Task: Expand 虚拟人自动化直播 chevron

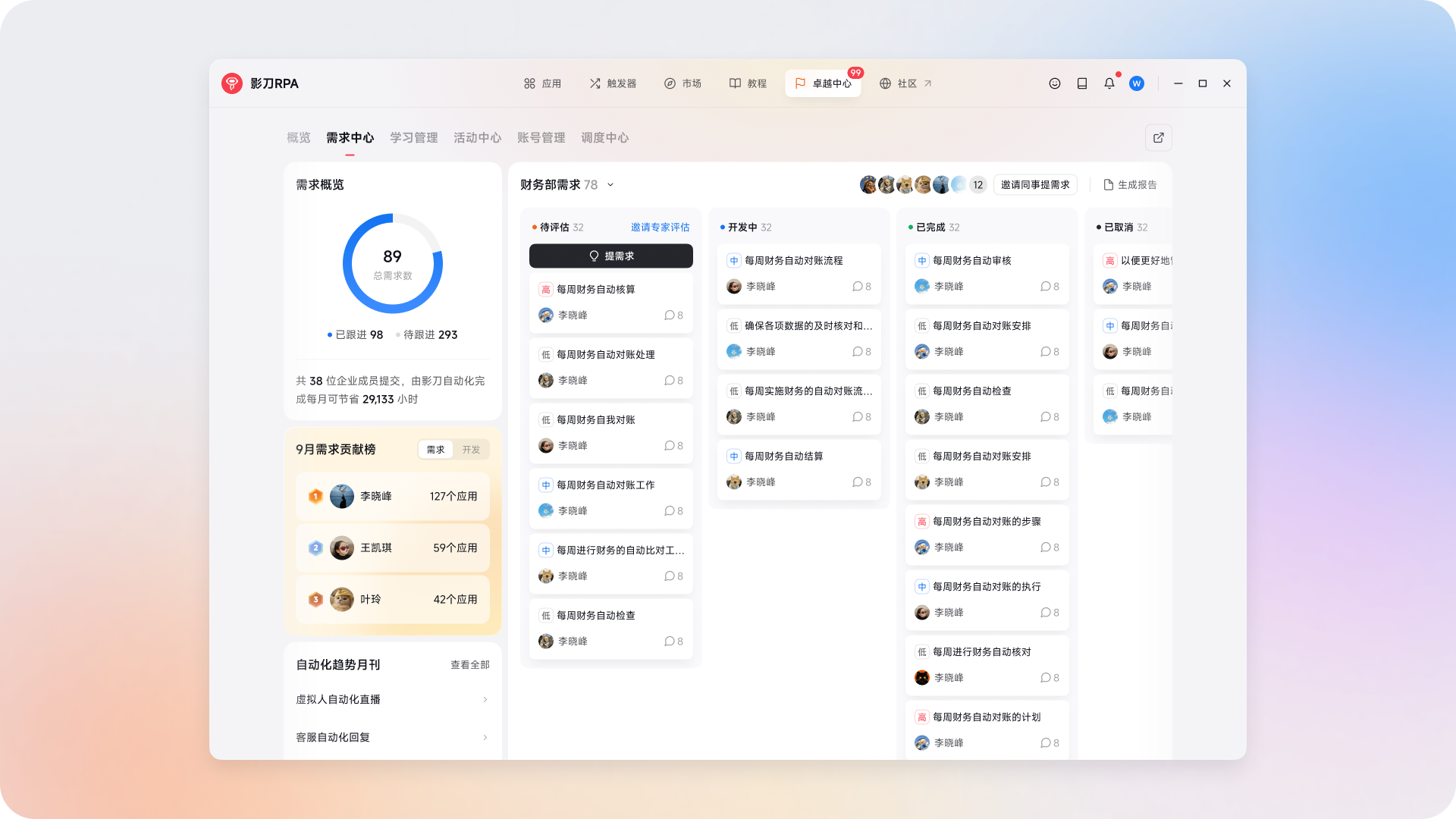Action: [x=485, y=700]
